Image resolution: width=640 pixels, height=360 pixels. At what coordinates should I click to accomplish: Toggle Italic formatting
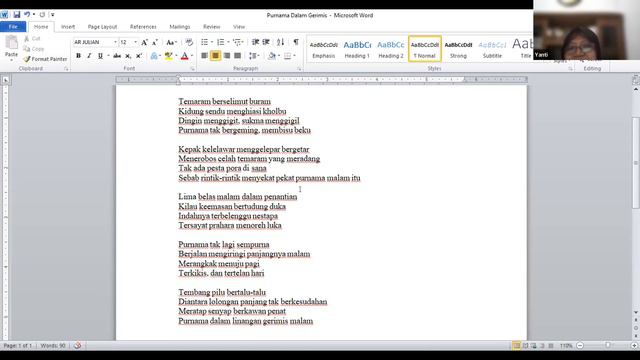click(89, 56)
